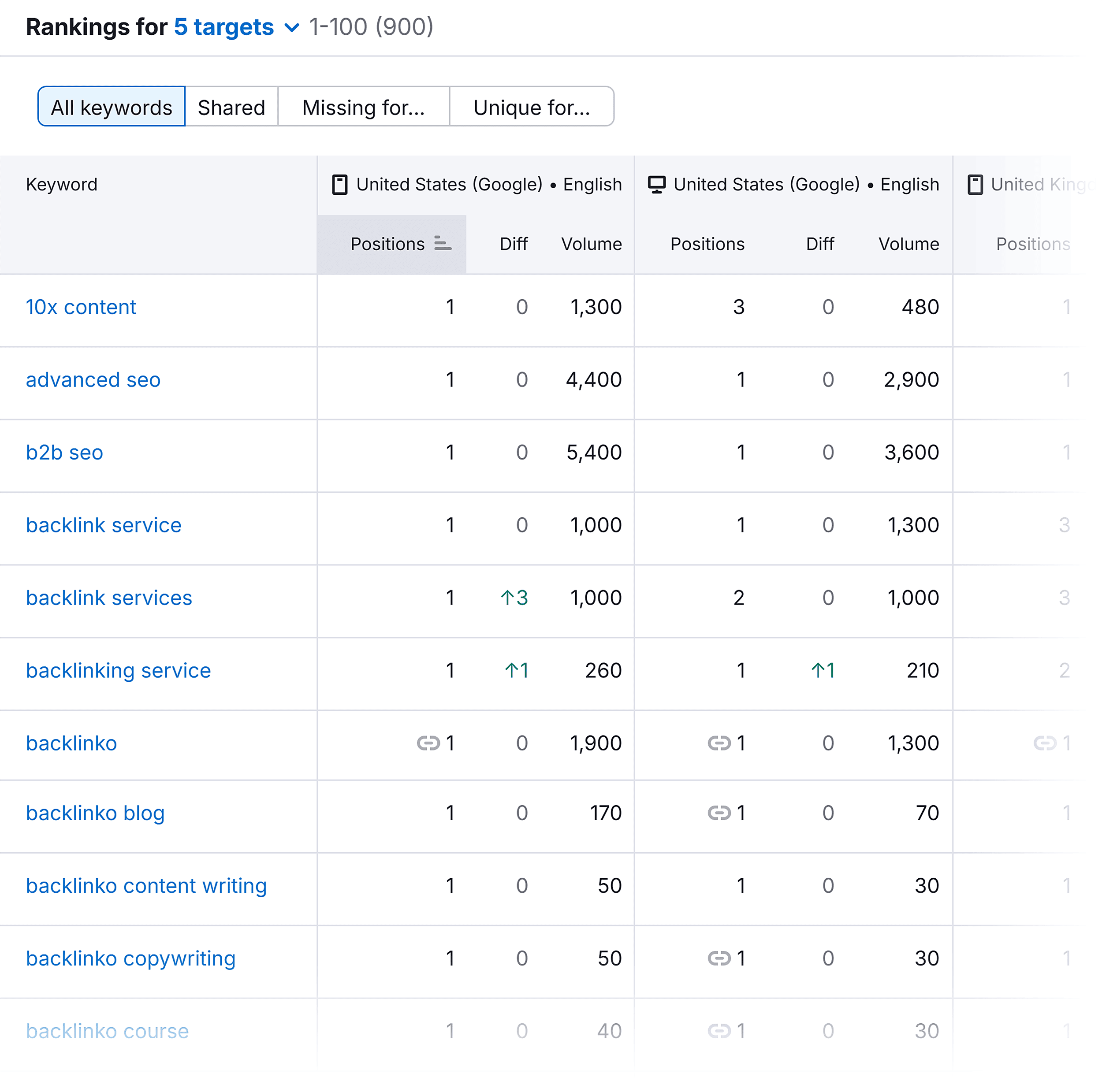The height and width of the screenshot is (1092, 1102).
Task: Toggle sort direction on the Positions column
Action: (x=392, y=244)
